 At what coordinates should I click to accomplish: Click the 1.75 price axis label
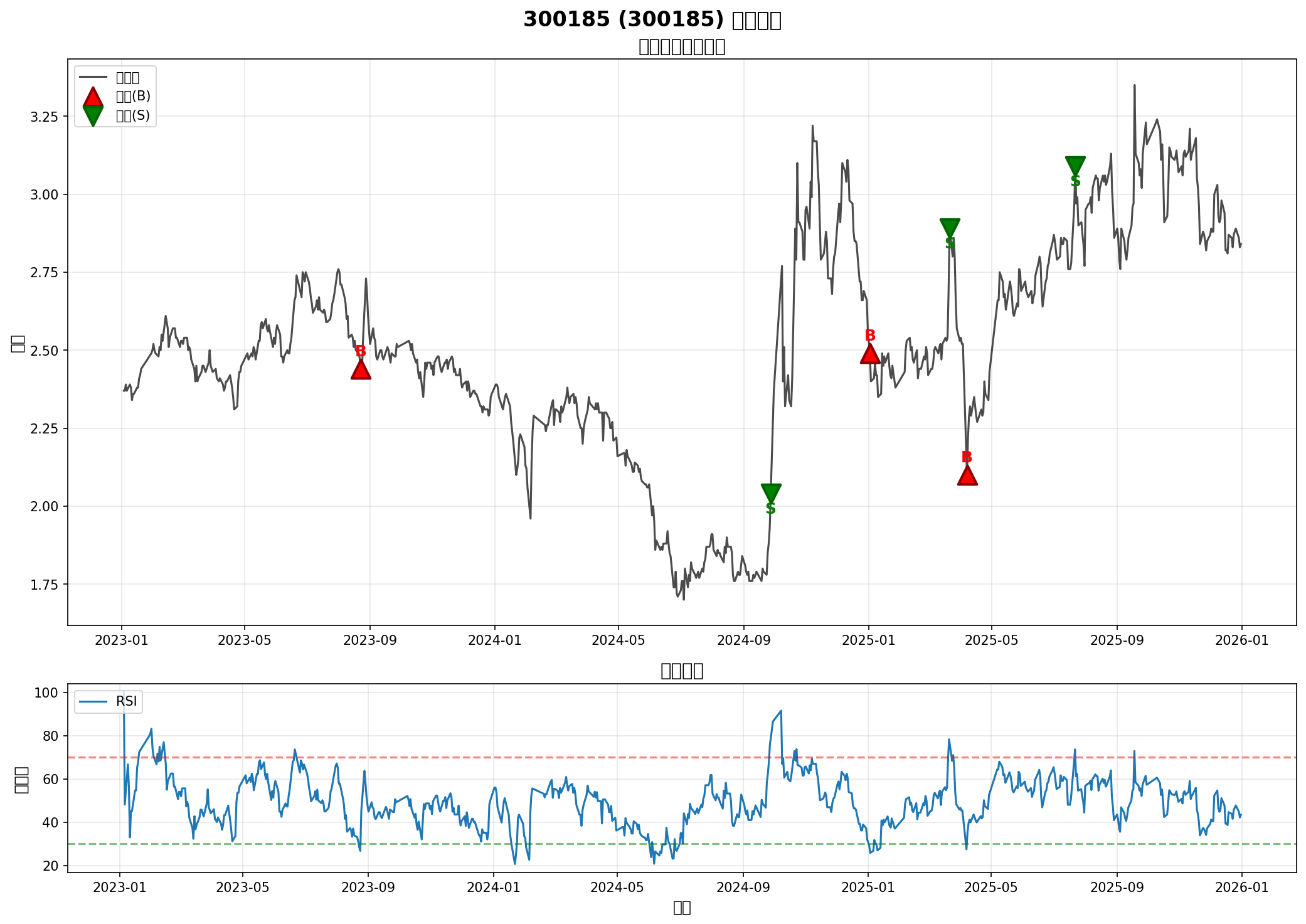point(44,585)
